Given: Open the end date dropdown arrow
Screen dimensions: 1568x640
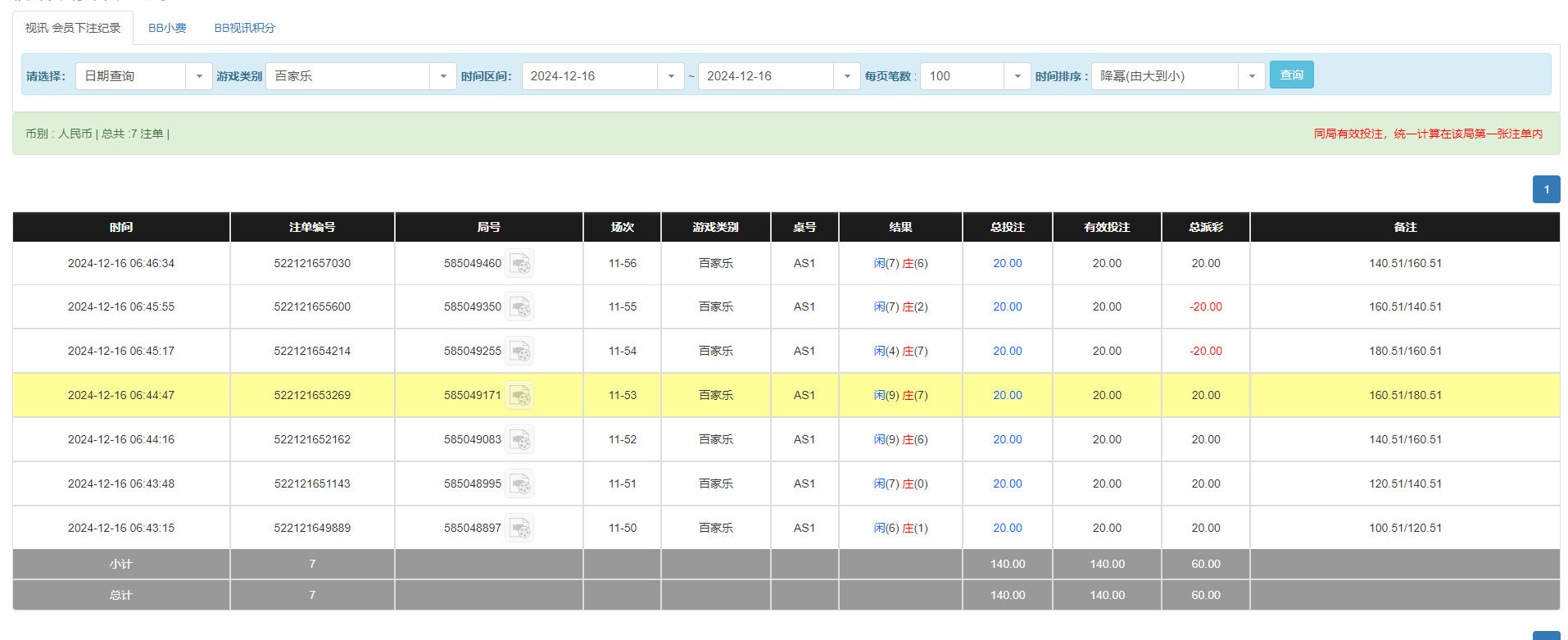Looking at the screenshot, I should pyautogui.click(x=846, y=76).
